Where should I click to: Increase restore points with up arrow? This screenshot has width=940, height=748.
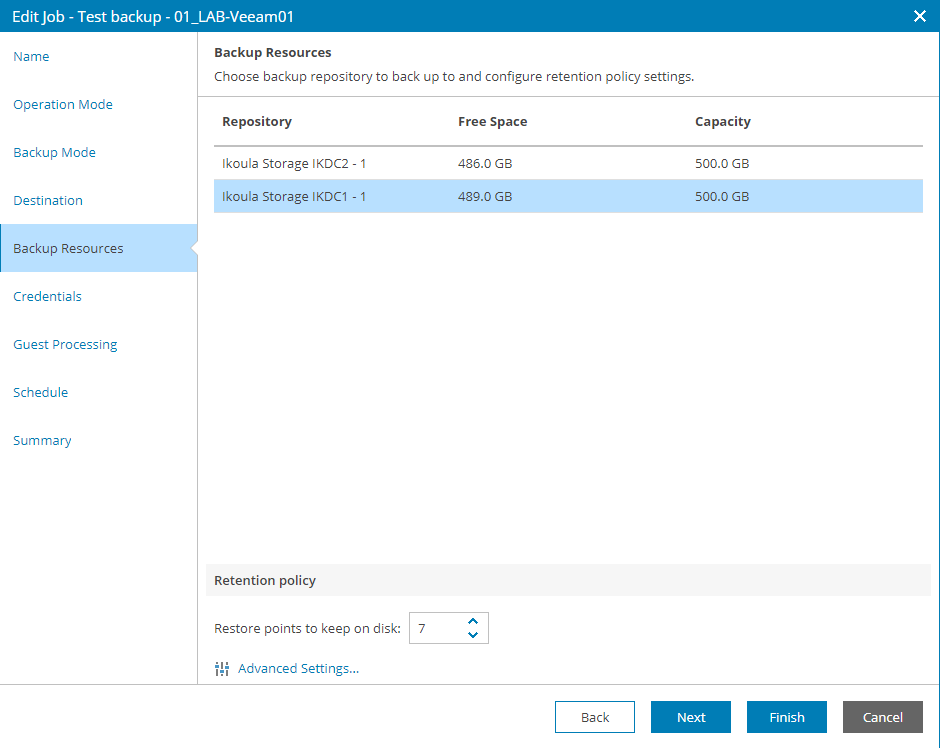click(x=473, y=622)
